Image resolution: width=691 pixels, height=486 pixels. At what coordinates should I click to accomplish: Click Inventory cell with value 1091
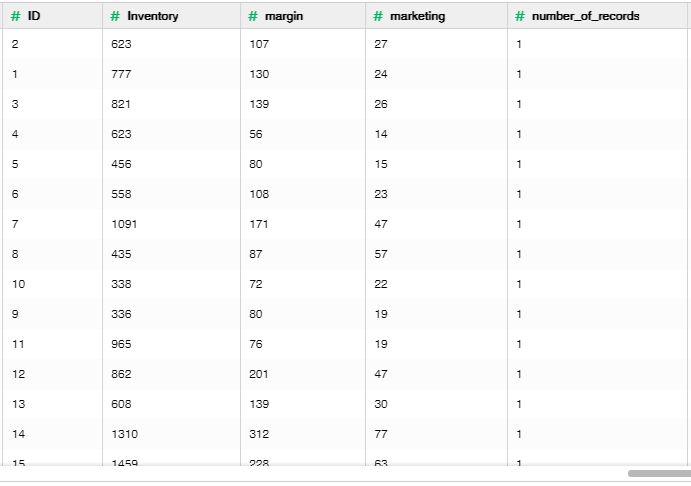click(124, 224)
